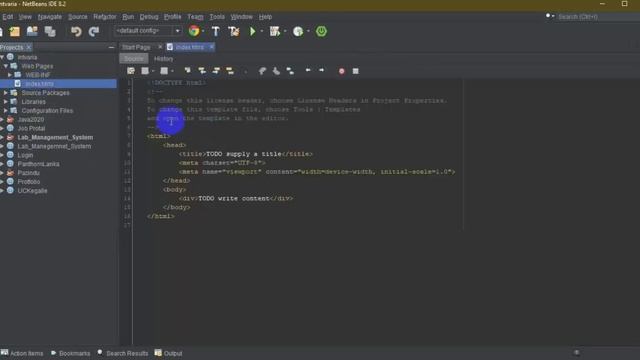Viewport: 640px width, 360px height.
Task: Undo the last edit
Action: (76, 31)
